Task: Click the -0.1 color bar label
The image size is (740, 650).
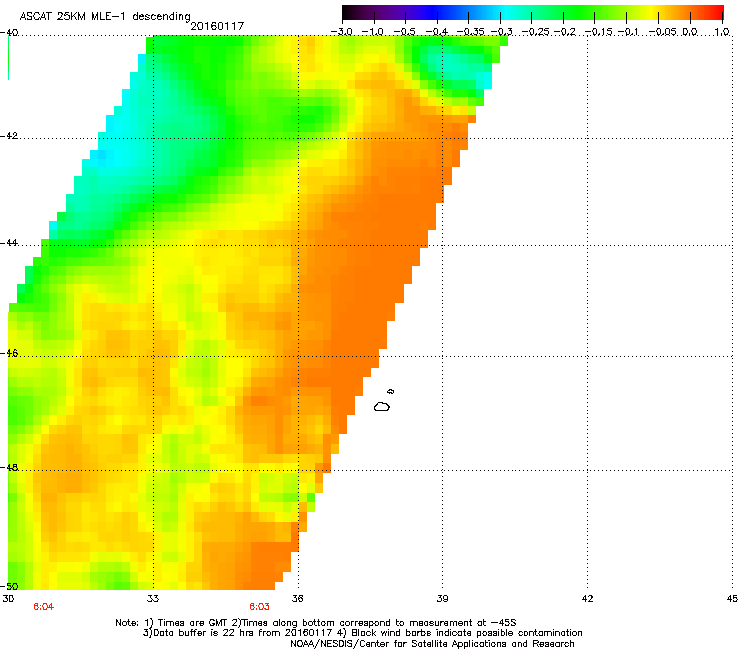Action: pyautogui.click(x=628, y=32)
